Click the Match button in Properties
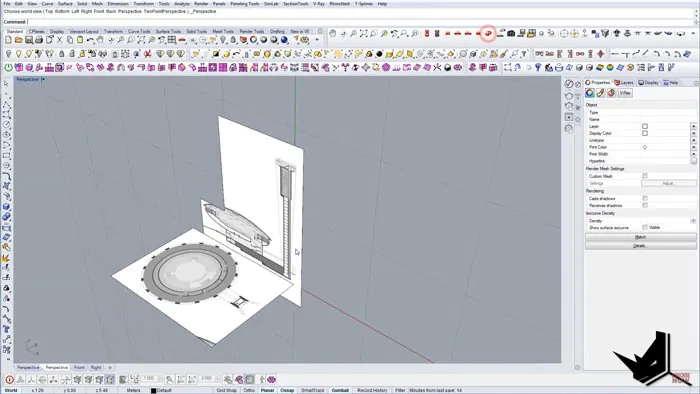The width and height of the screenshot is (700, 394). pos(641,237)
